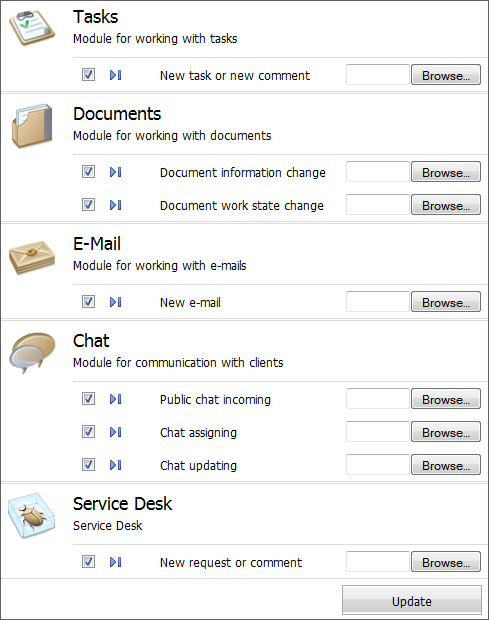The width and height of the screenshot is (489, 620).
Task: Browse sound file for Chat assigning
Action: pyautogui.click(x=446, y=432)
